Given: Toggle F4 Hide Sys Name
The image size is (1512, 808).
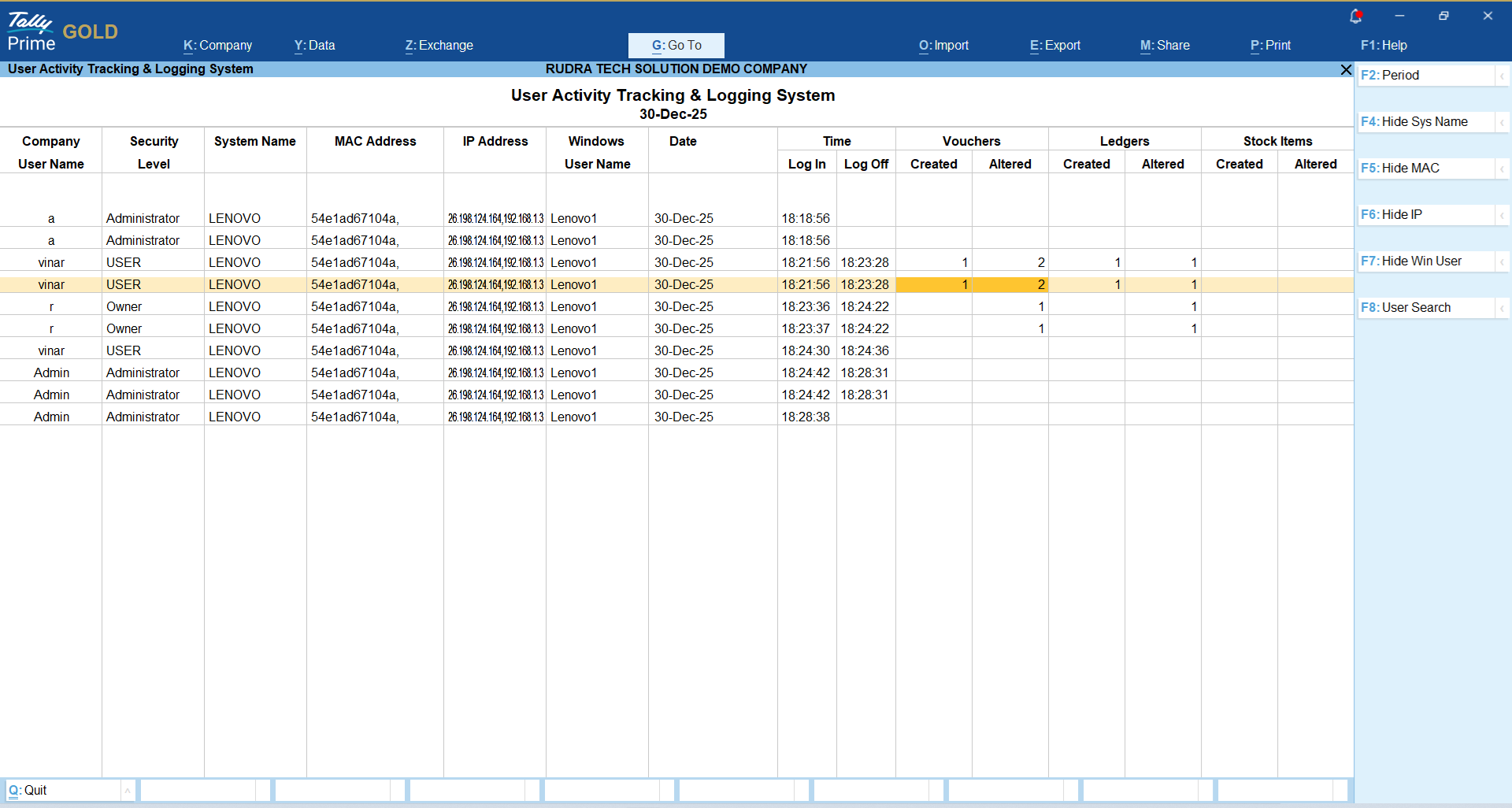Looking at the screenshot, I should point(1424,122).
